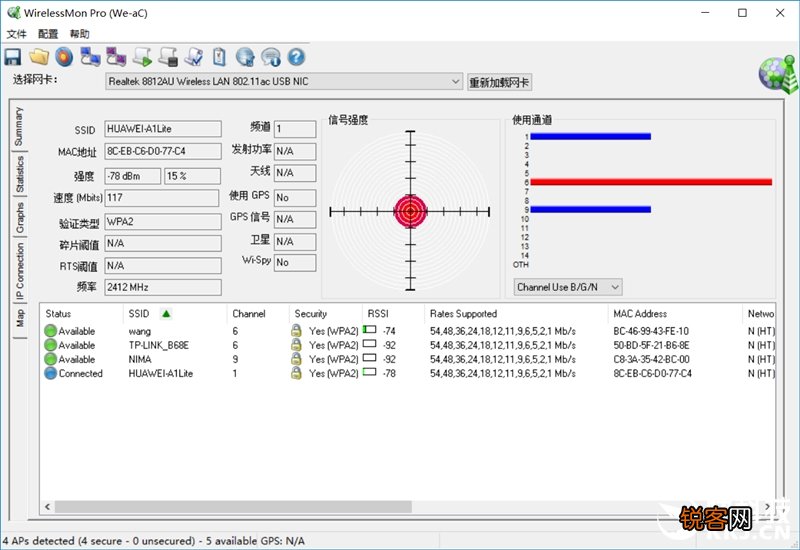Switch to the IP Connection tab
Image resolution: width=800 pixels, height=550 pixels.
[x=19, y=271]
